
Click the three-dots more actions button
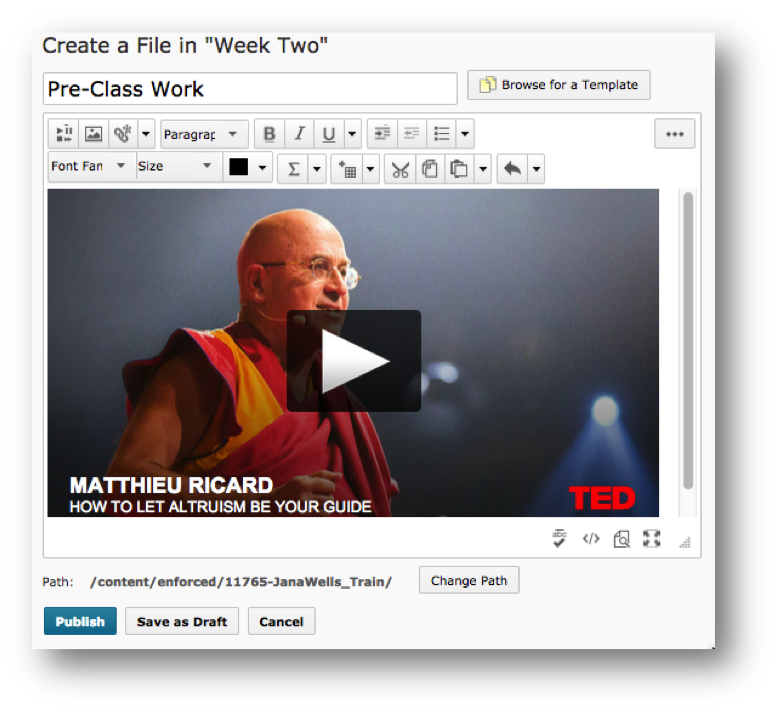click(x=675, y=134)
